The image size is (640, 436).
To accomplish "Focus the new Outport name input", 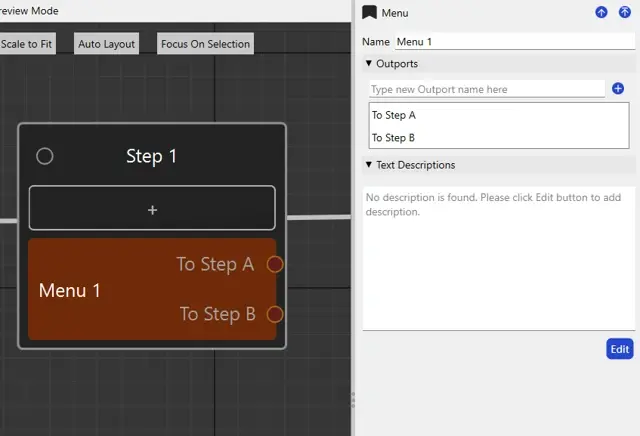I will click(x=487, y=89).
